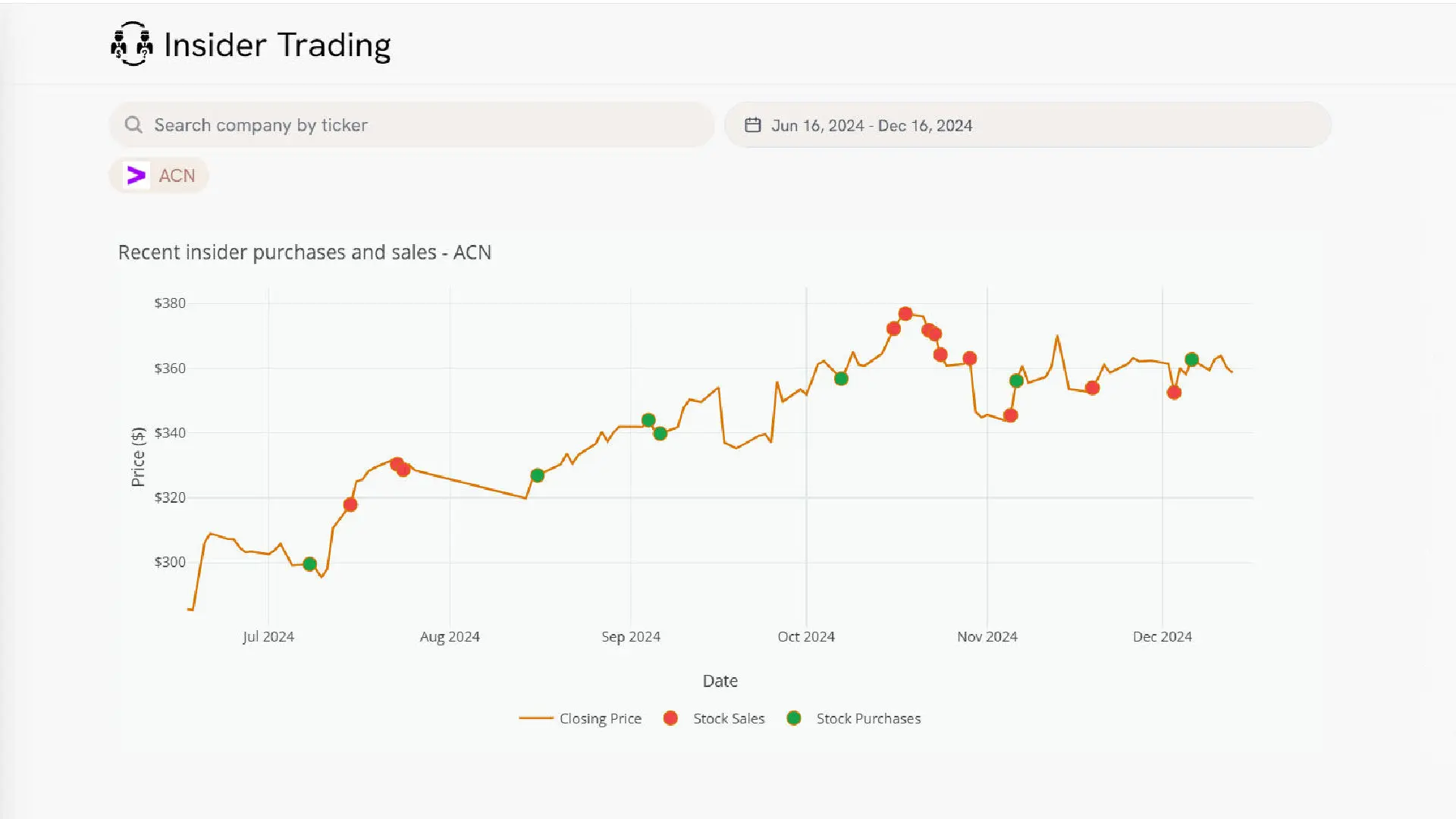Click the green purchase marker at $300

309,564
